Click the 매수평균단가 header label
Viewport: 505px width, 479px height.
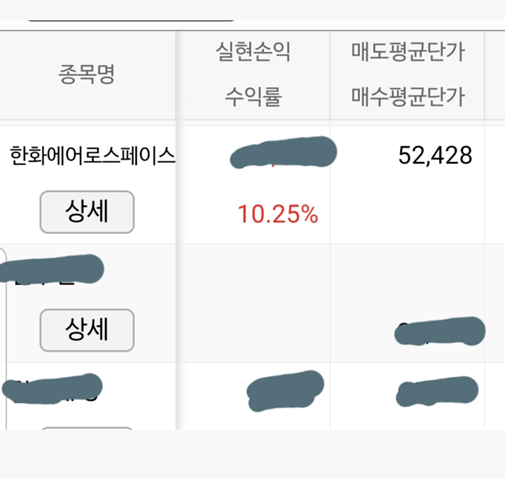tap(408, 97)
